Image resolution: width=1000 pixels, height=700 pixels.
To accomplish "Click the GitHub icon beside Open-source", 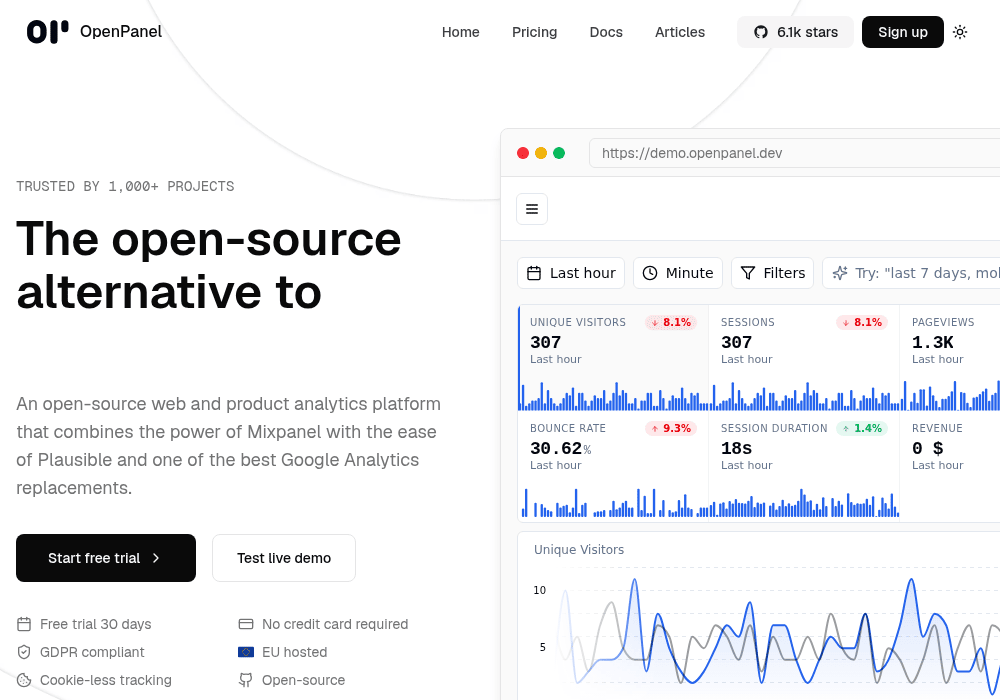I will tap(246, 680).
